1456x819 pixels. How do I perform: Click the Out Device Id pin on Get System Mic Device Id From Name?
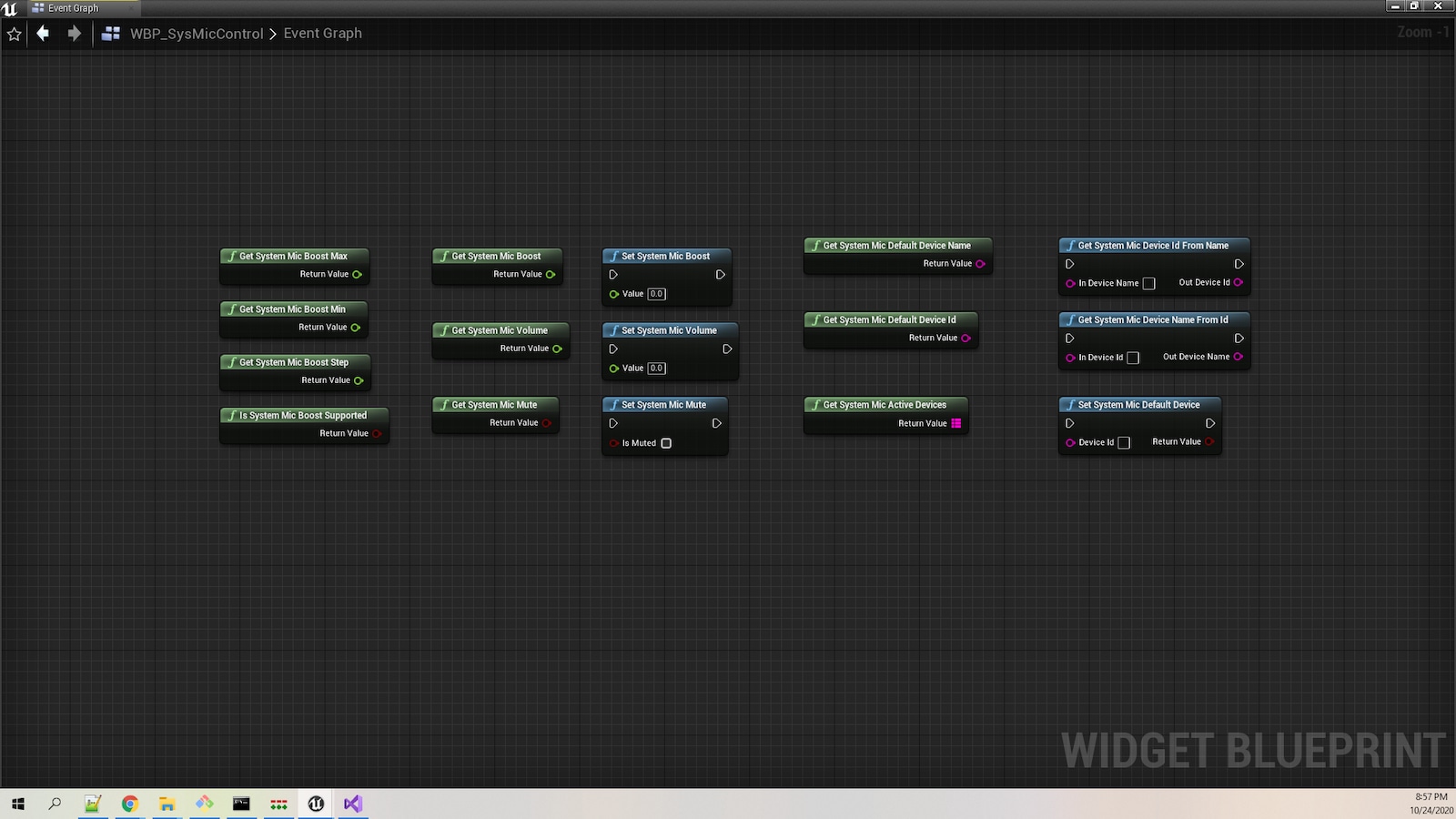point(1239,282)
